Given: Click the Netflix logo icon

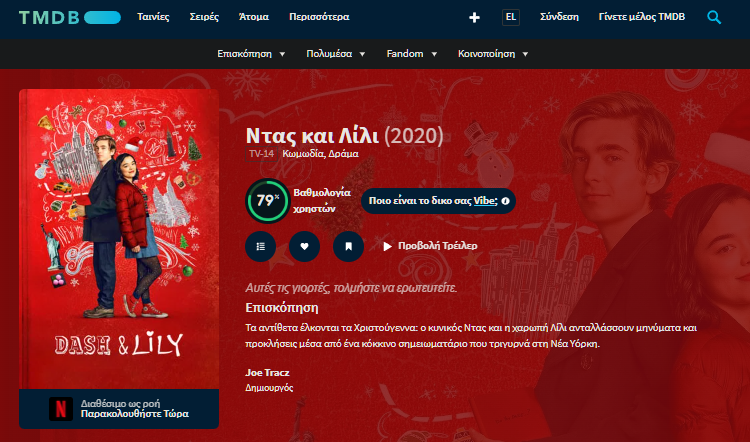Looking at the screenshot, I should 61,409.
